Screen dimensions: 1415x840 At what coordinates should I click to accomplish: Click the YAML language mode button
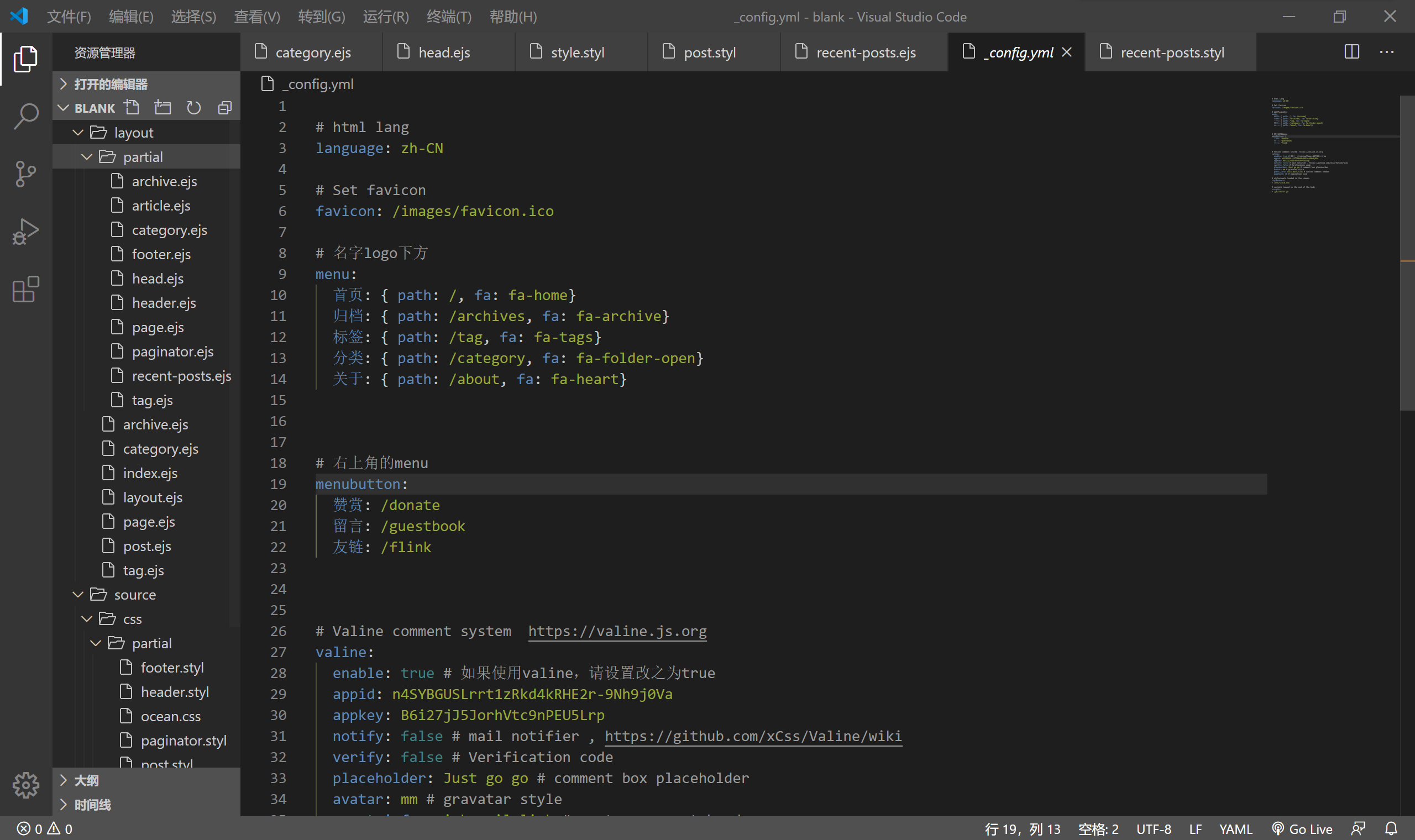(1235, 829)
